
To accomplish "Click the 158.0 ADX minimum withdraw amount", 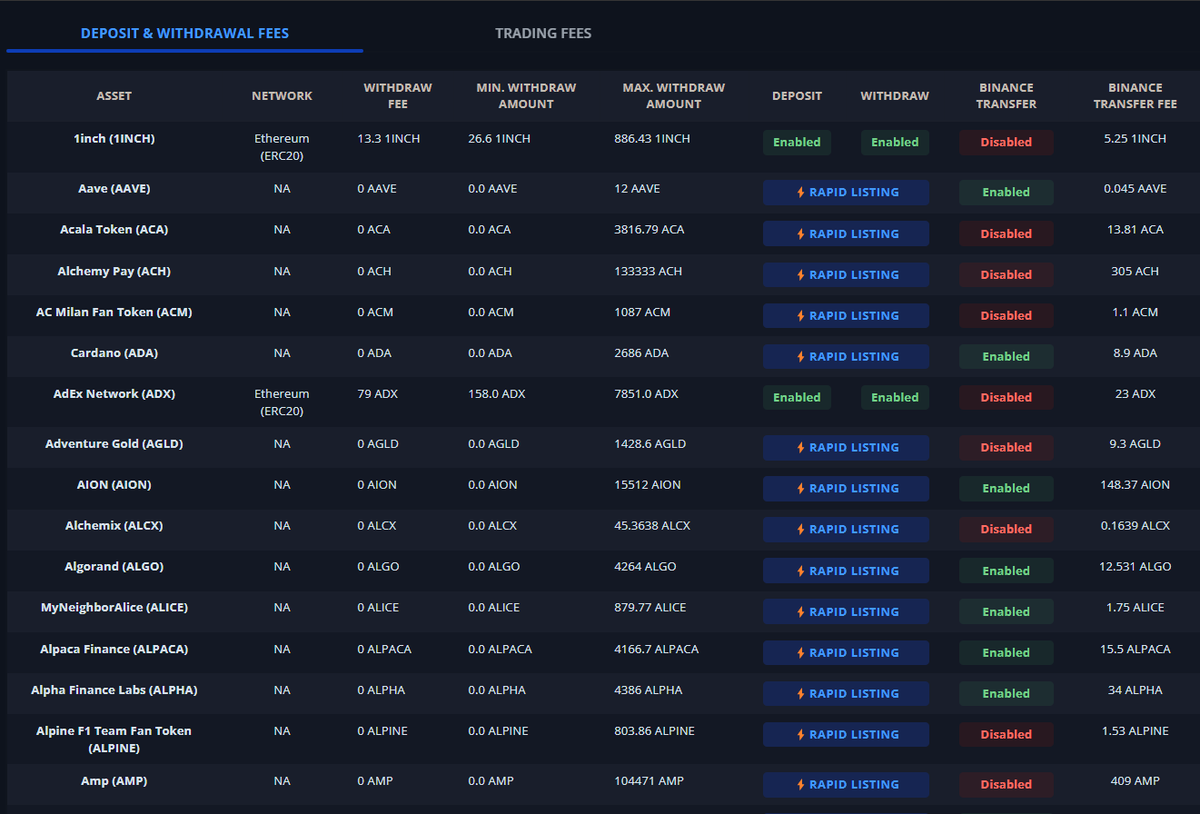I will 497,394.
